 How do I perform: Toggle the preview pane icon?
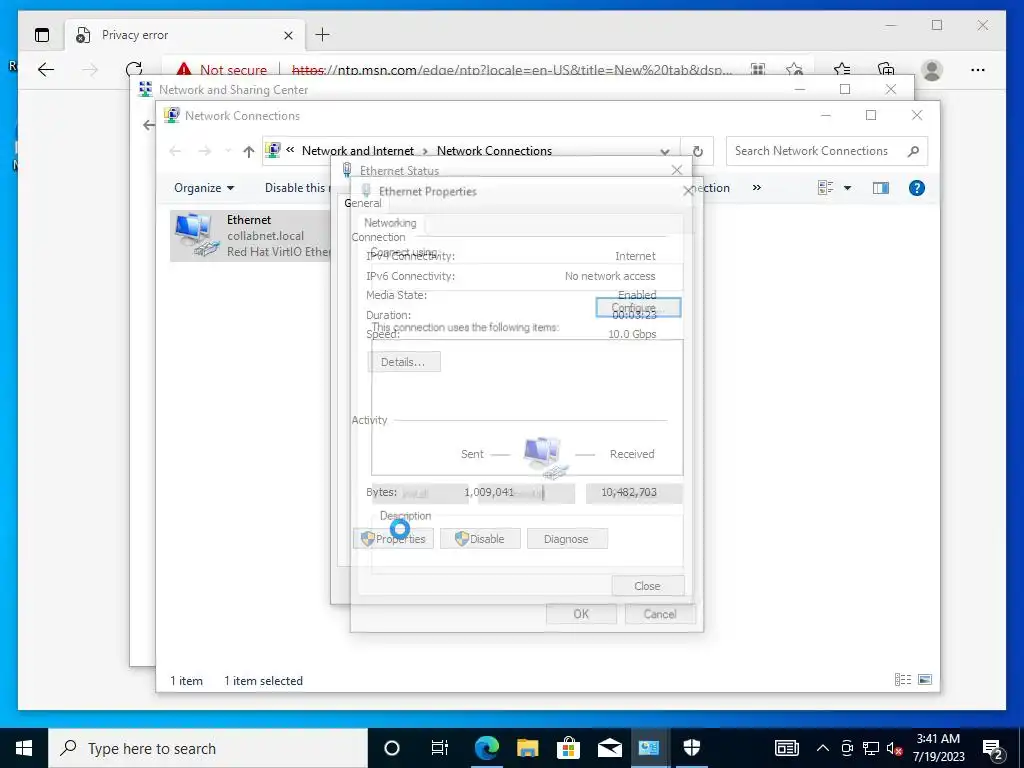point(881,188)
